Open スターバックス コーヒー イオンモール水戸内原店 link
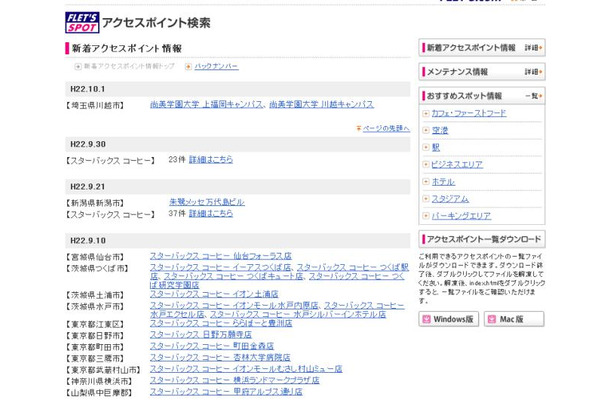Screen dimensions: 610x400 234,306
